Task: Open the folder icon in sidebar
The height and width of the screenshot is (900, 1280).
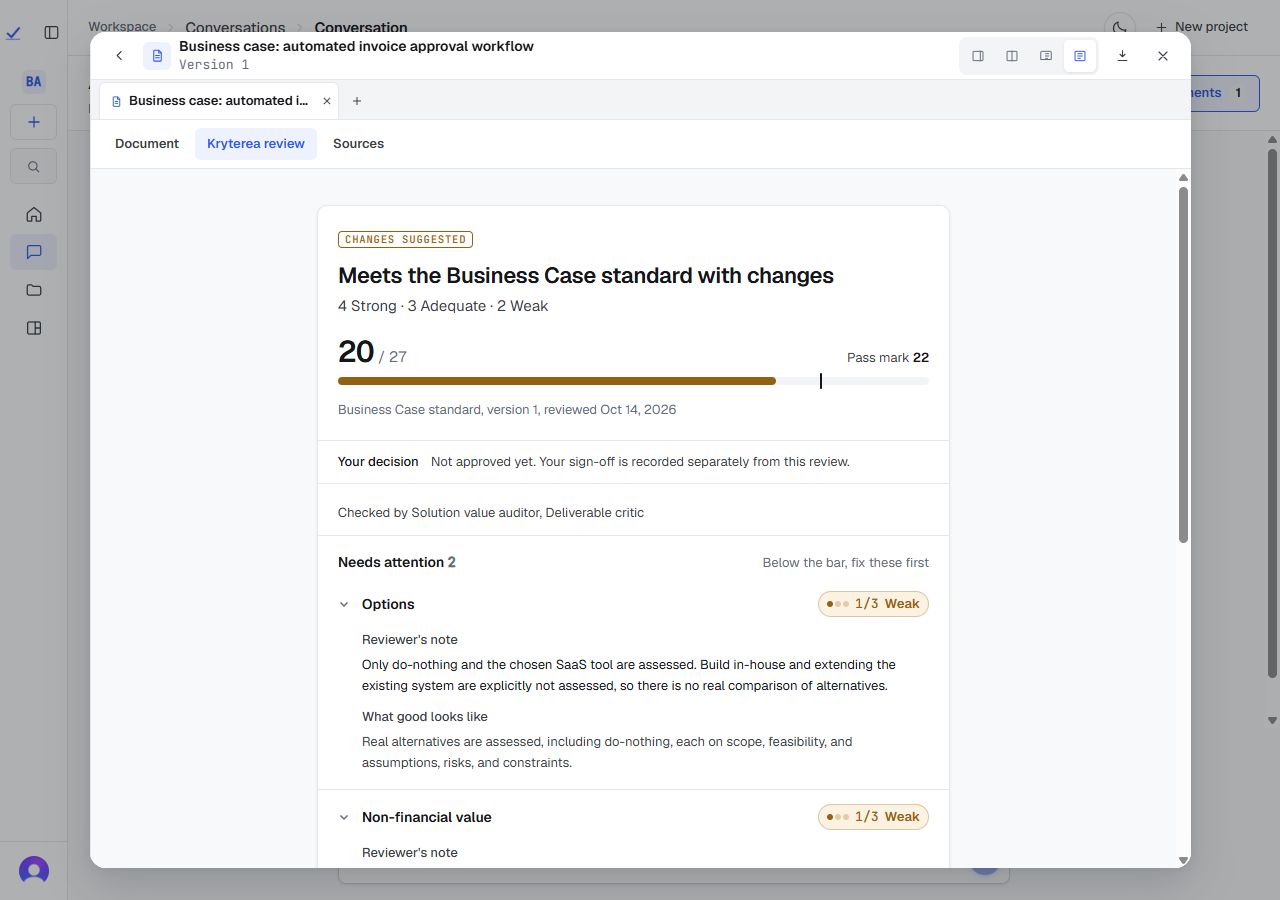Action: coord(33,290)
